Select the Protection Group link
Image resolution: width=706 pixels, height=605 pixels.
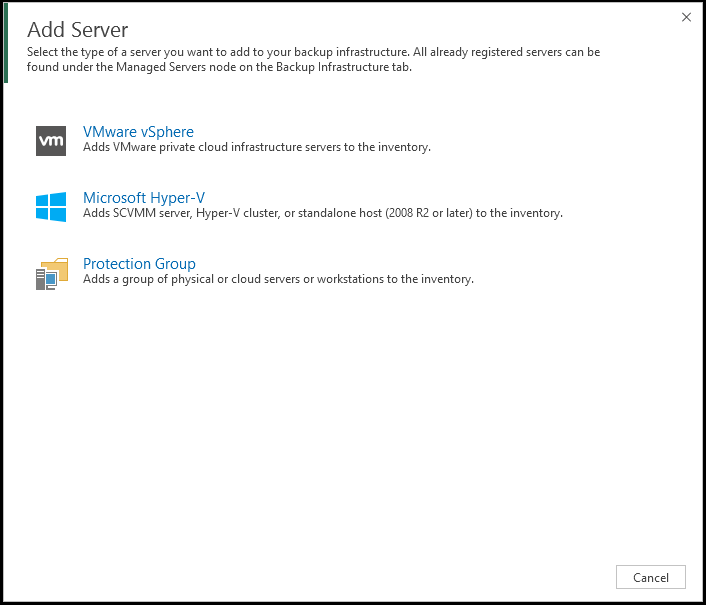point(139,263)
